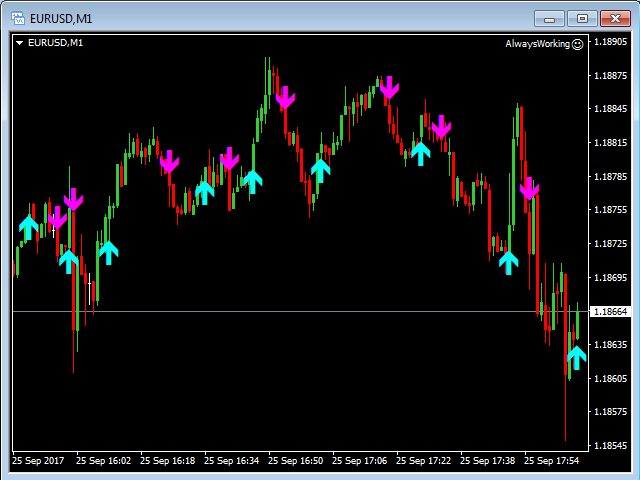Viewport: 640px width, 480px height.
Task: Click the chart window icon in title bar
Action: coord(18,18)
